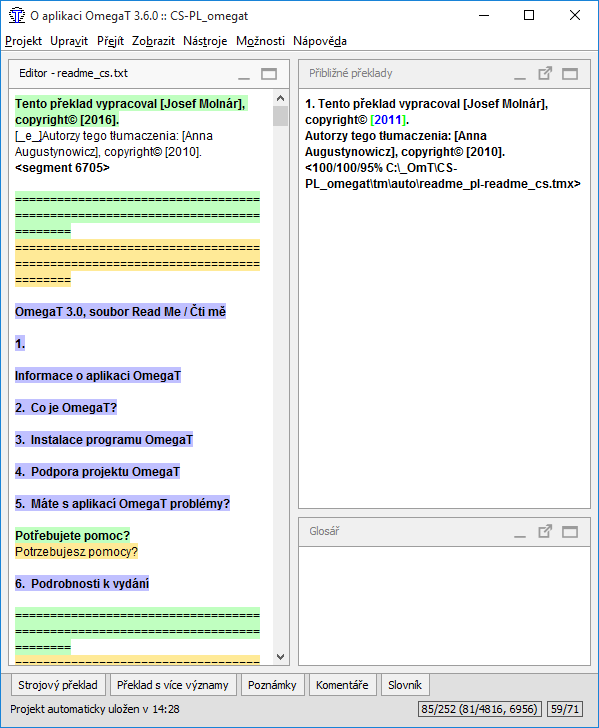The image size is (599, 728).
Task: Select translation "Potrzebujesz pomocy?"
Action: [x=76, y=552]
